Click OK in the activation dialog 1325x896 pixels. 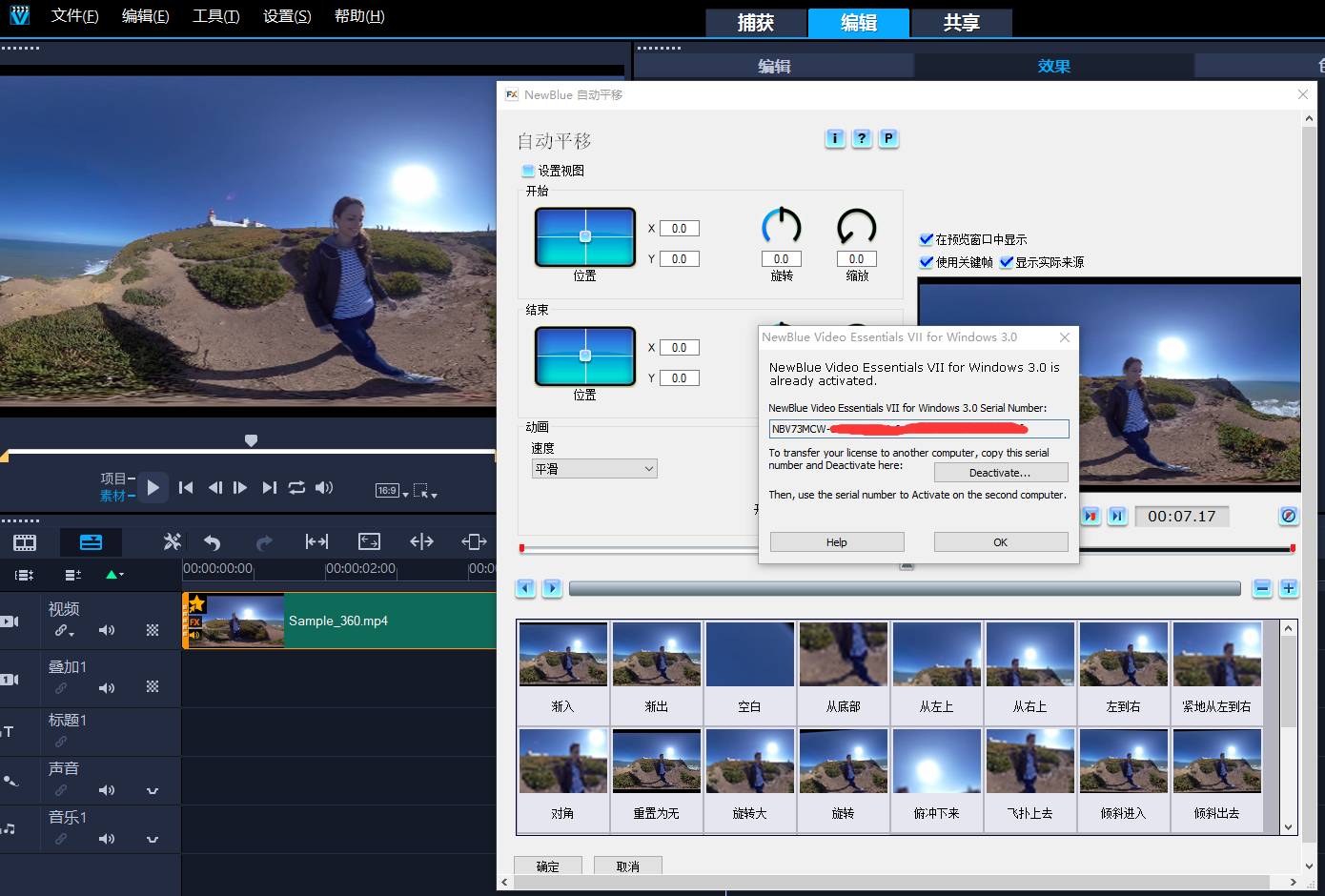[1001, 541]
